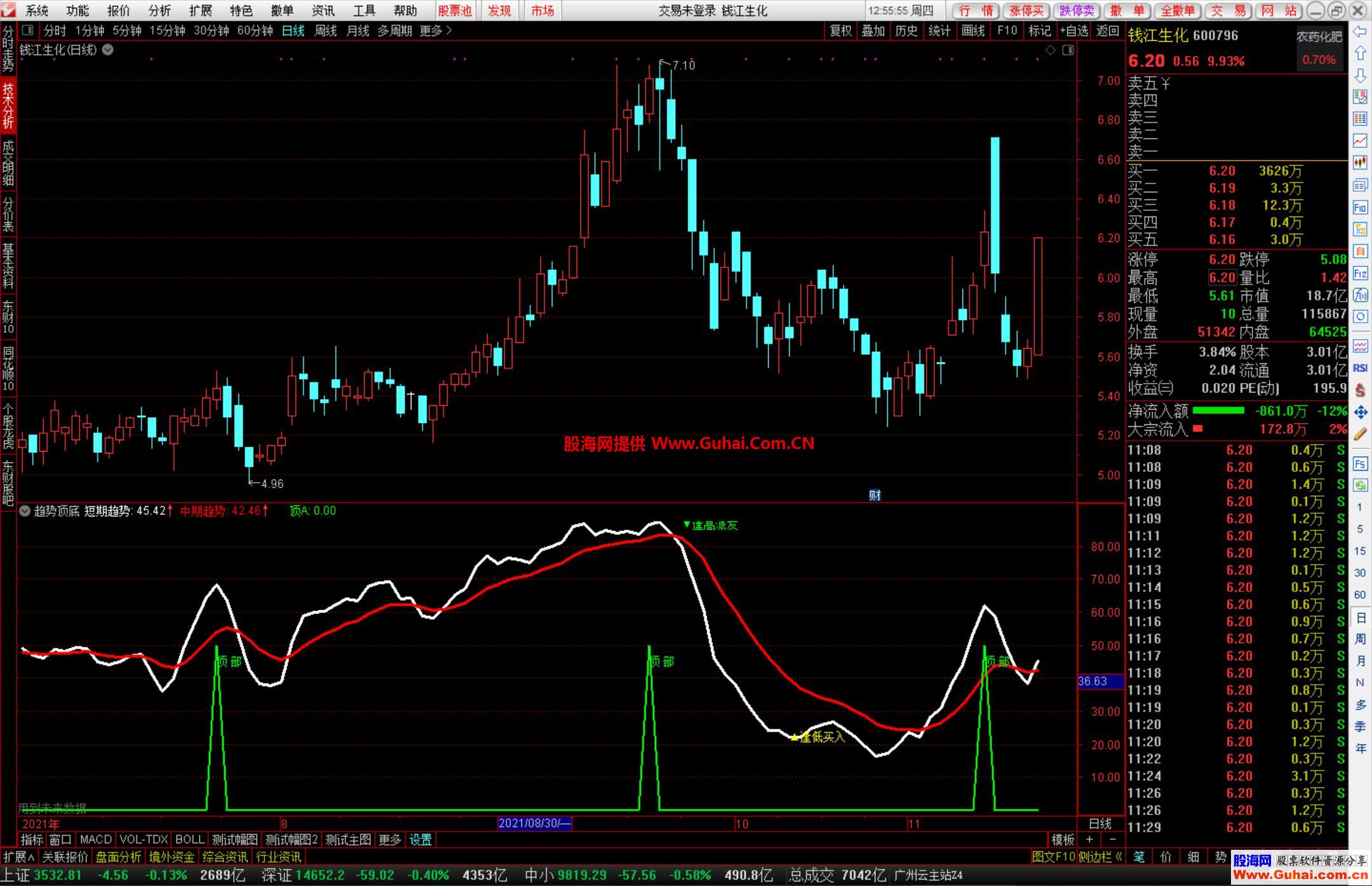
Task: Toggle the small window icon before 分时
Action: [28, 30]
